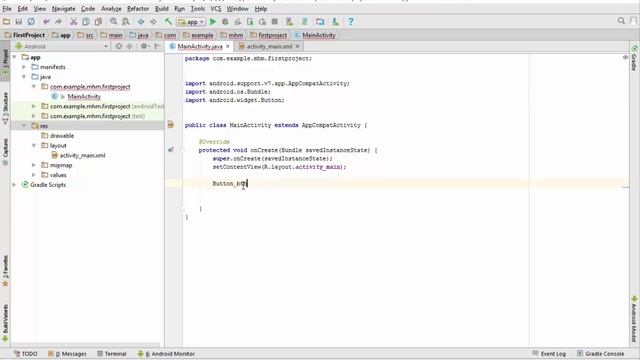Click the red Stop square icon

pyautogui.click(x=275, y=22)
